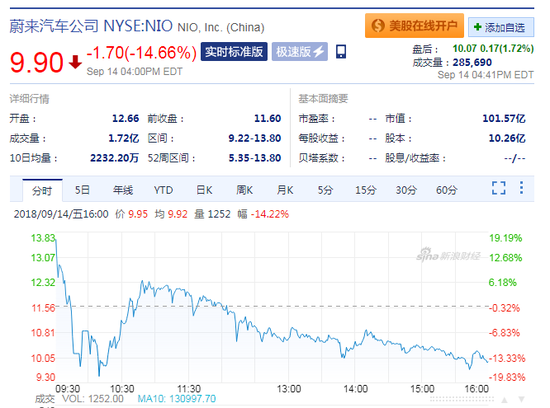
Task: Click the change value -1.70(-14.66%)
Action: [141, 53]
